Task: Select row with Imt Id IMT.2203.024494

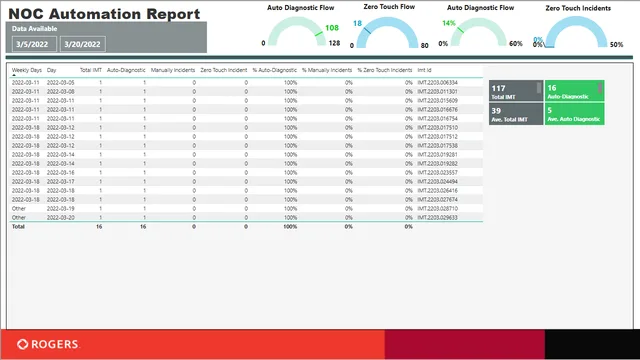Action: pyautogui.click(x=246, y=181)
